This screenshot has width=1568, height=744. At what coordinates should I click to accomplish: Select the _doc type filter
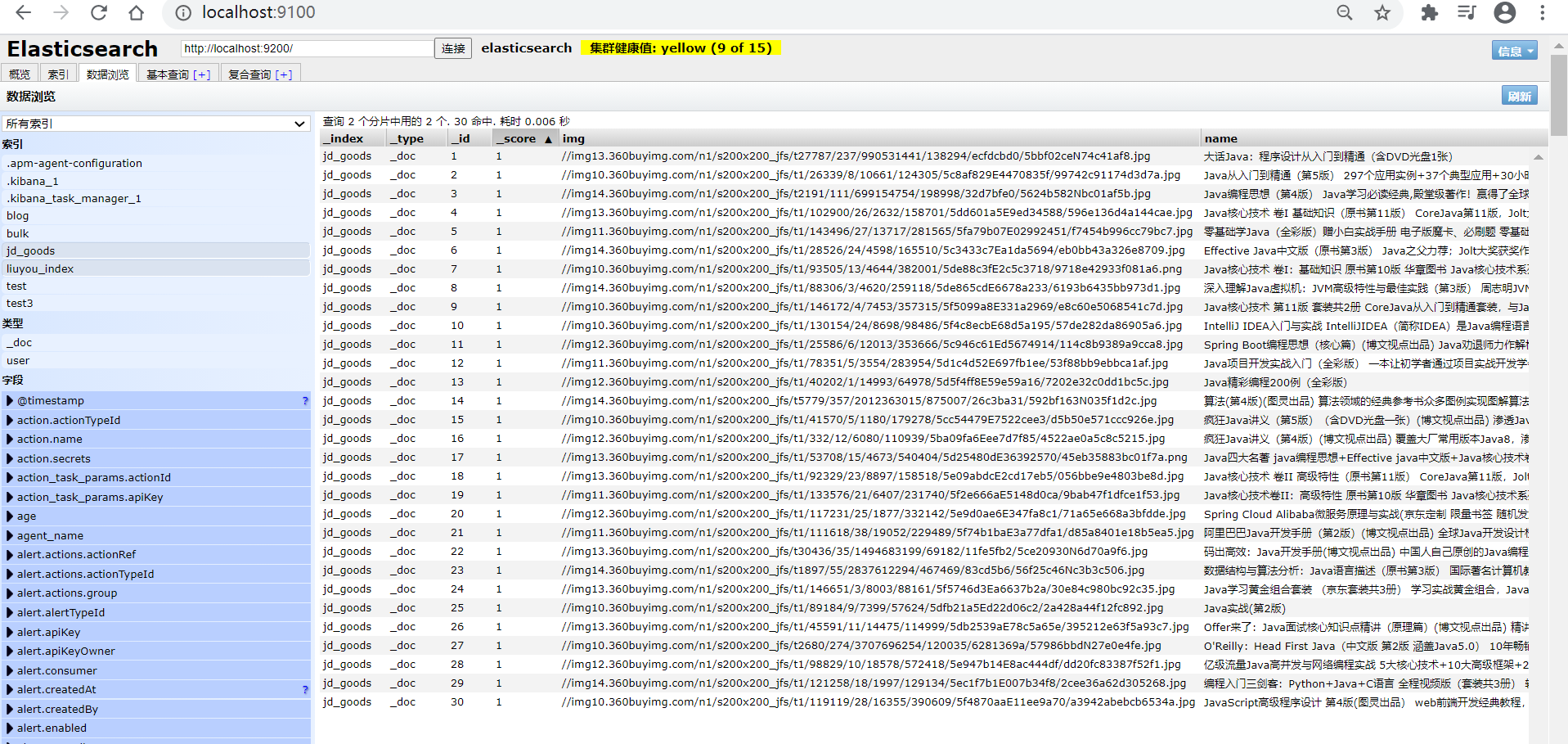pyautogui.click(x=156, y=343)
